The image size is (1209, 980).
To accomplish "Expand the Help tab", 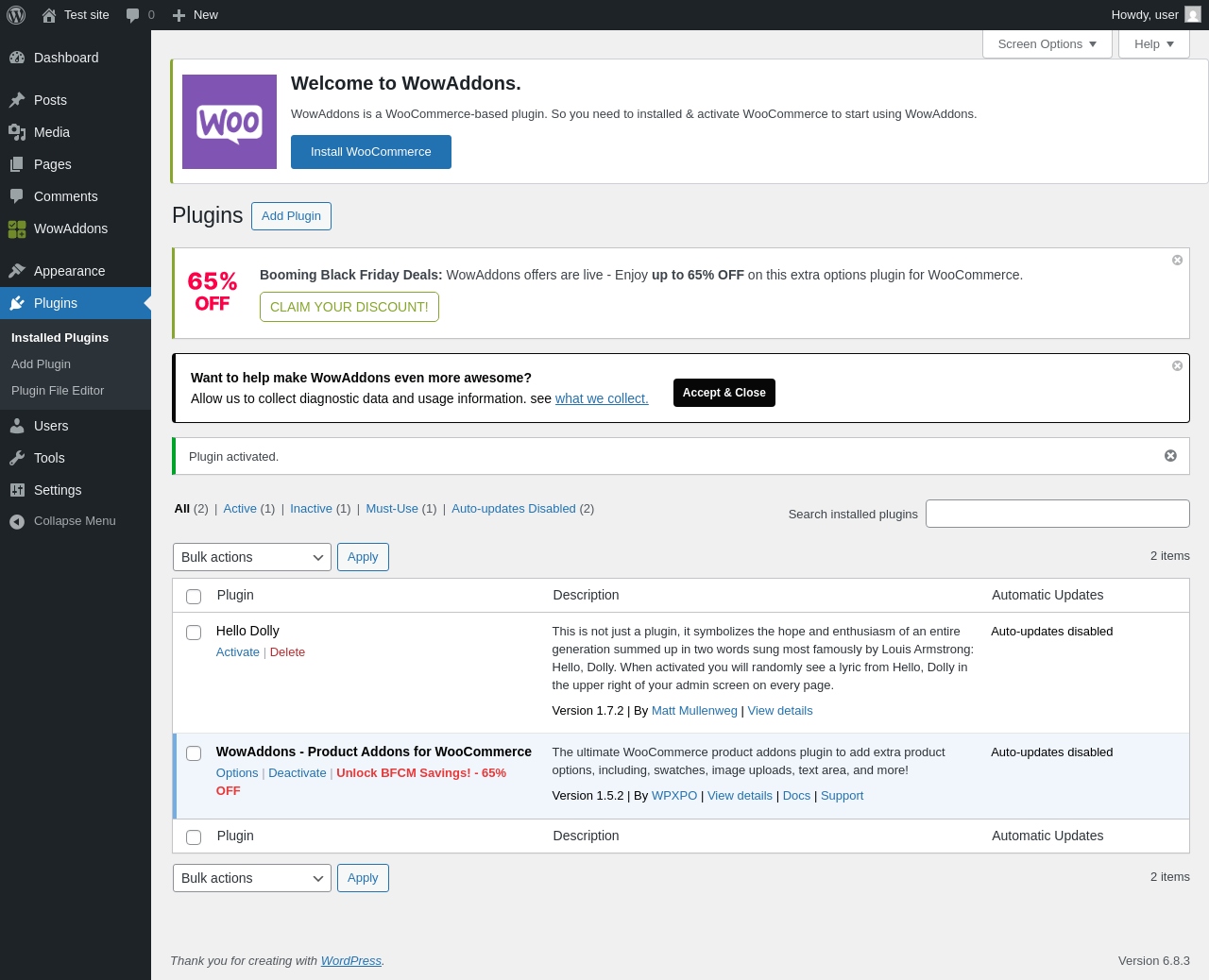I will click(1154, 43).
